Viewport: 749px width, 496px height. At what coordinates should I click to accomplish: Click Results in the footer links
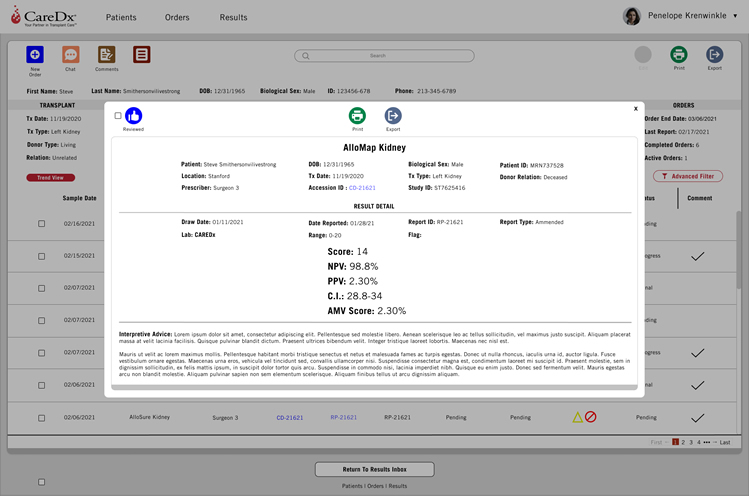coord(398,486)
